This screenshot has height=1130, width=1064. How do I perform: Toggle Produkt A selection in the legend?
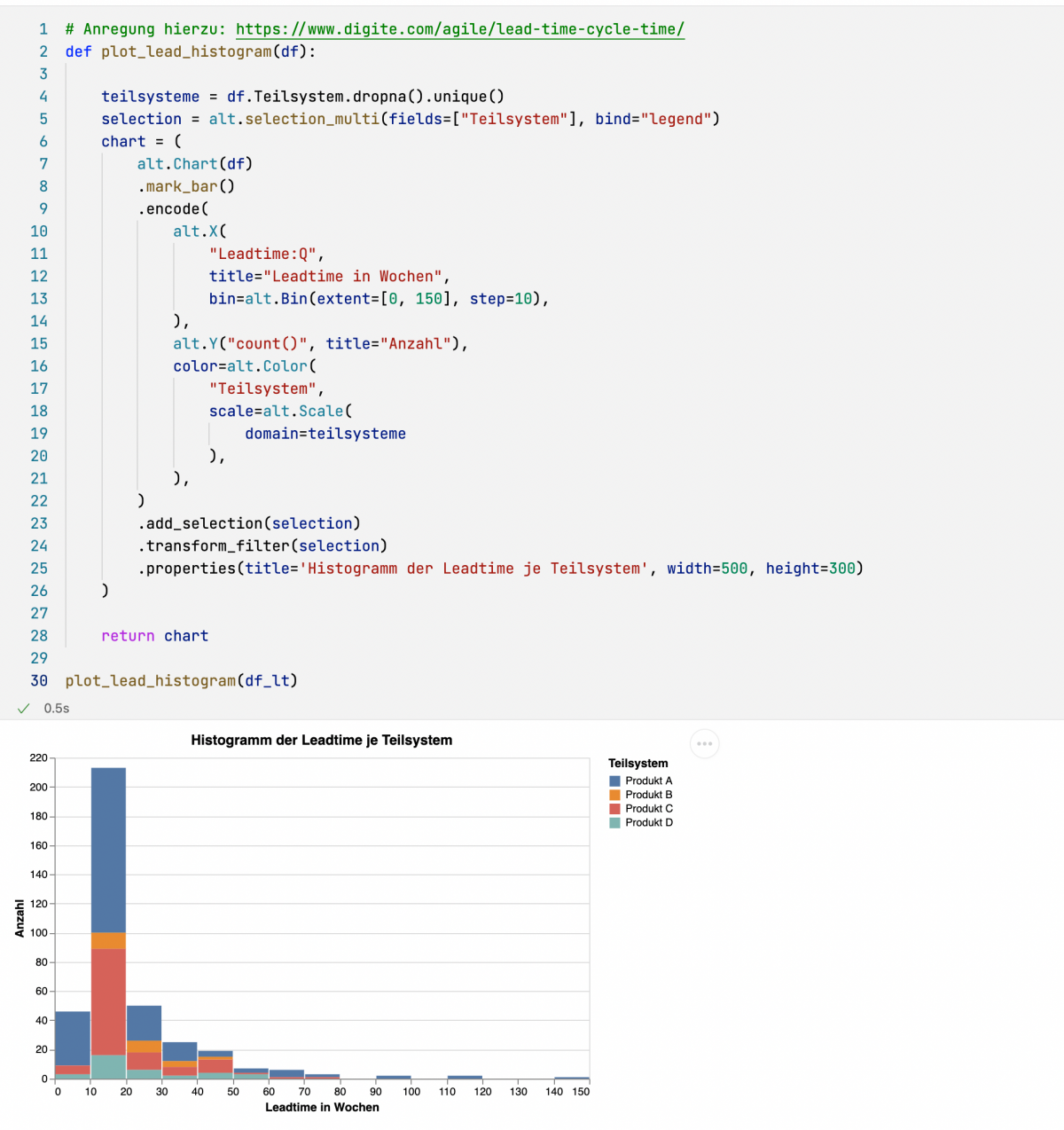tap(649, 781)
